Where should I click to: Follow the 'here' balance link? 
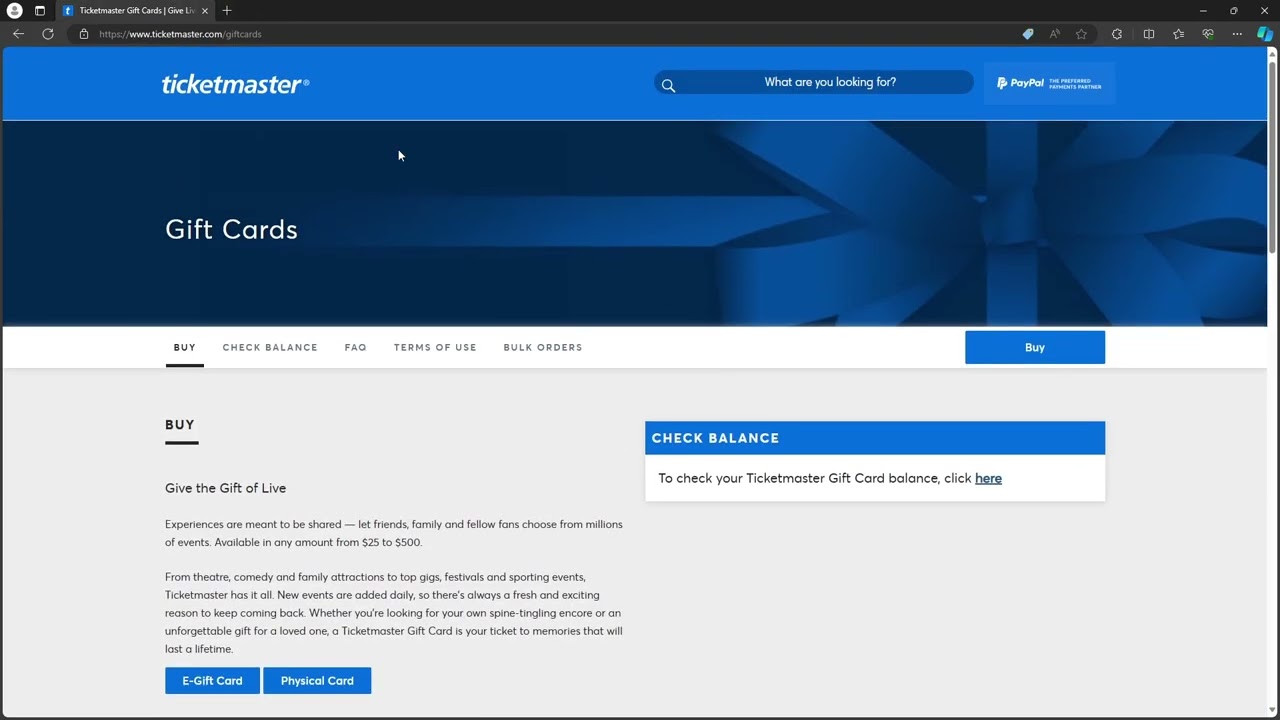coord(988,478)
